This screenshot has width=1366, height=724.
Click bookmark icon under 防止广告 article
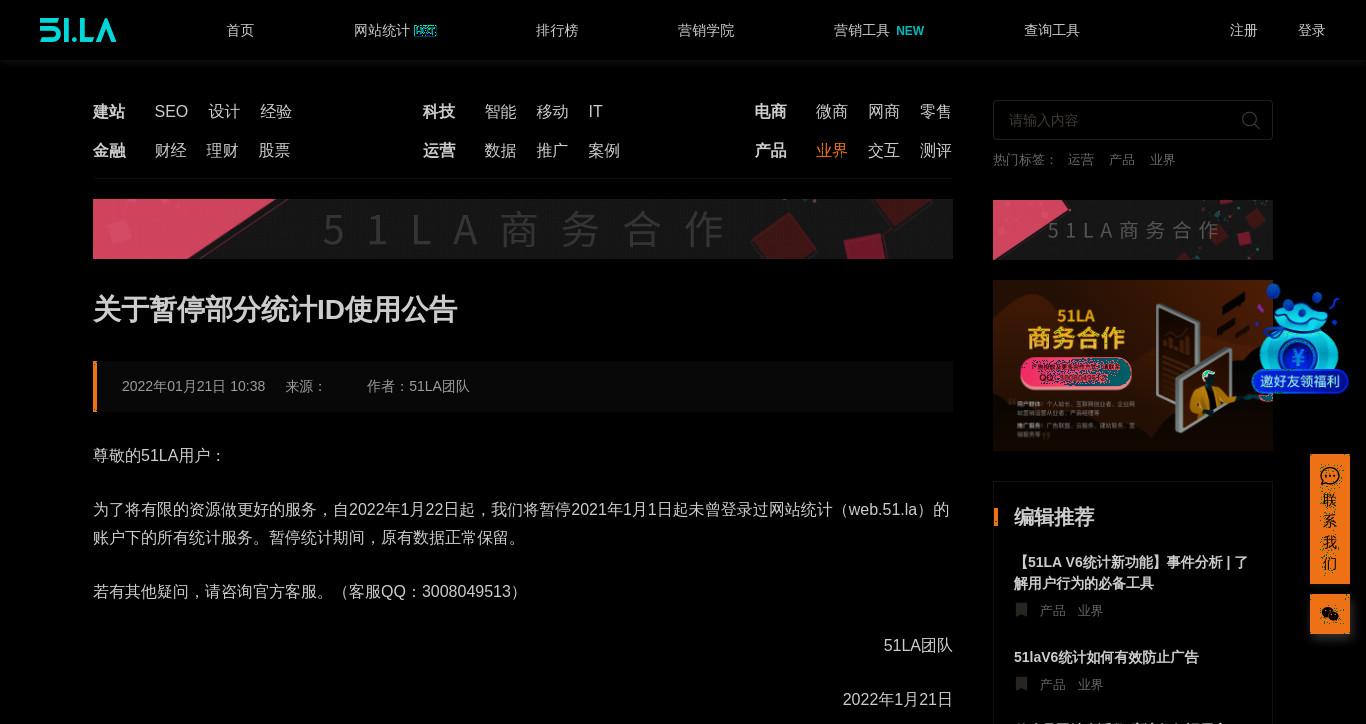click(x=1021, y=684)
